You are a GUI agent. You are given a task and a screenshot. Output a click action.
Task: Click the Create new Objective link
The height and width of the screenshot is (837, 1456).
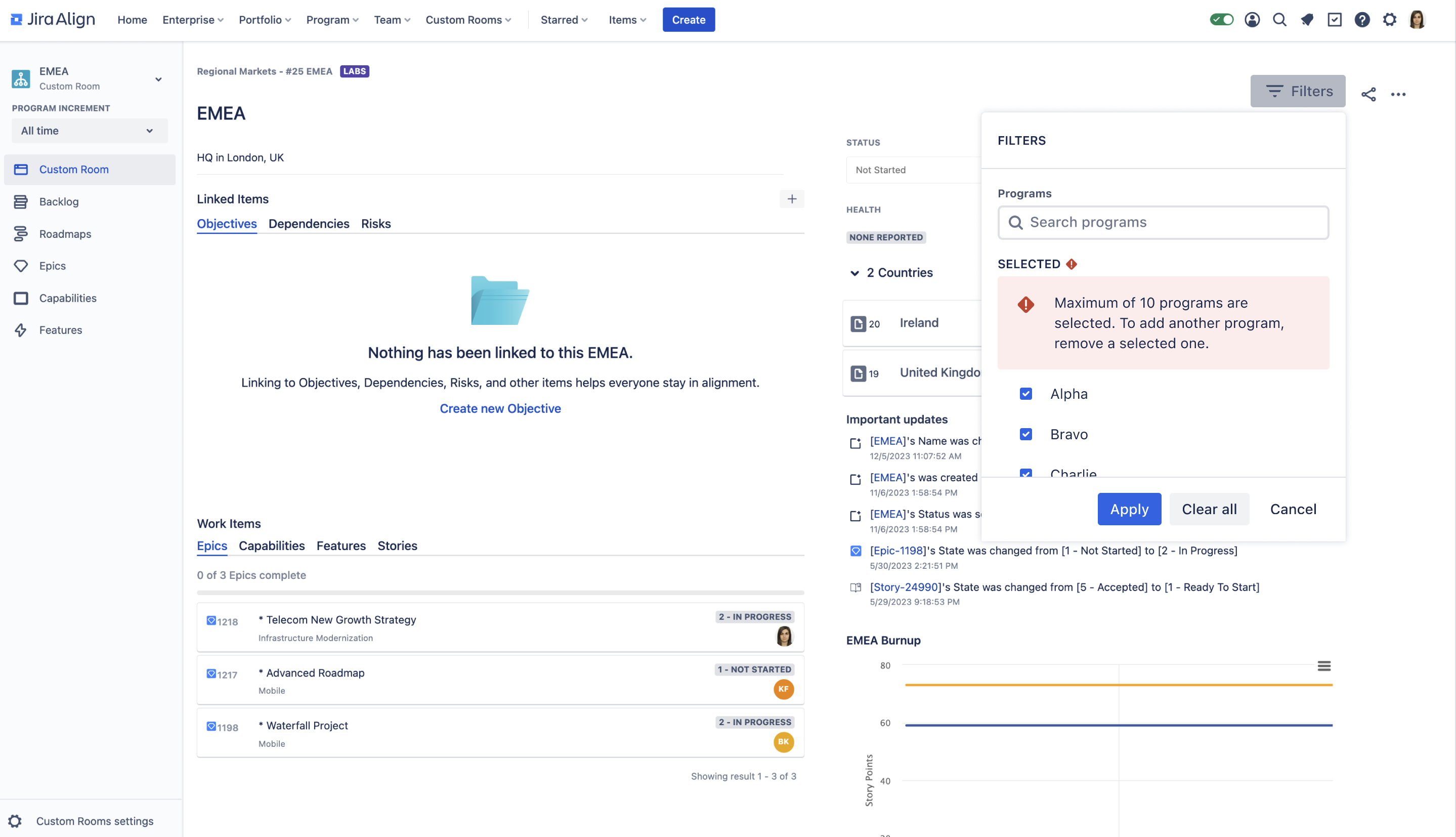pos(500,408)
